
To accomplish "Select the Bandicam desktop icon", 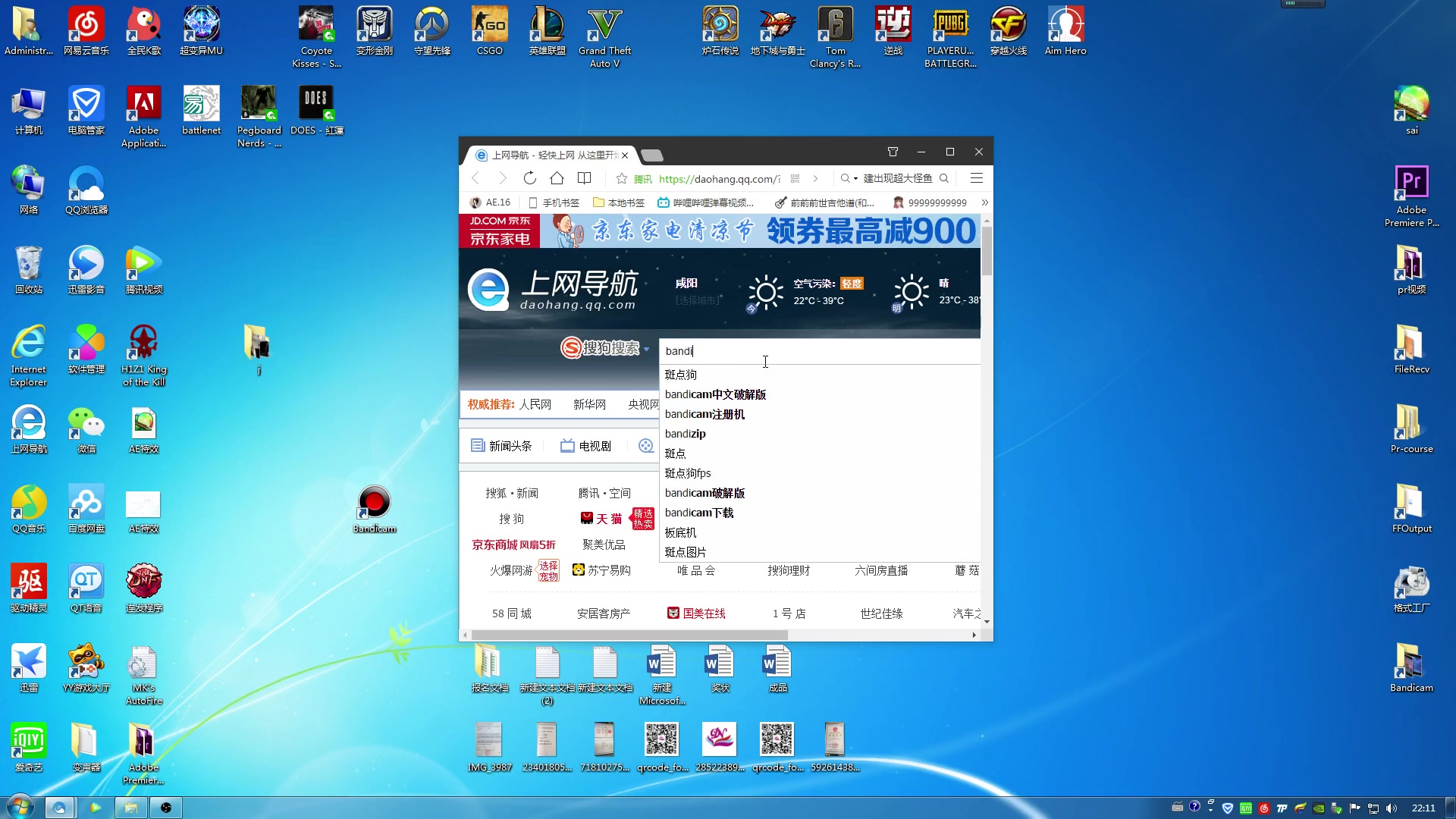I will point(374,510).
